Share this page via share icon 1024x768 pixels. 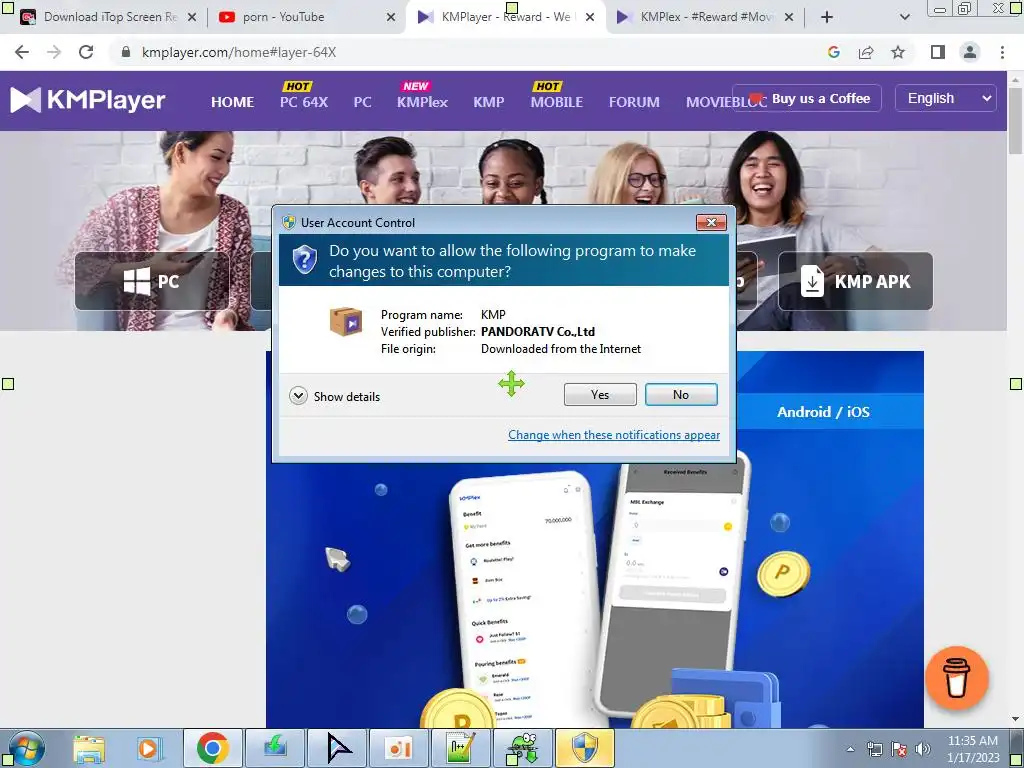(866, 52)
